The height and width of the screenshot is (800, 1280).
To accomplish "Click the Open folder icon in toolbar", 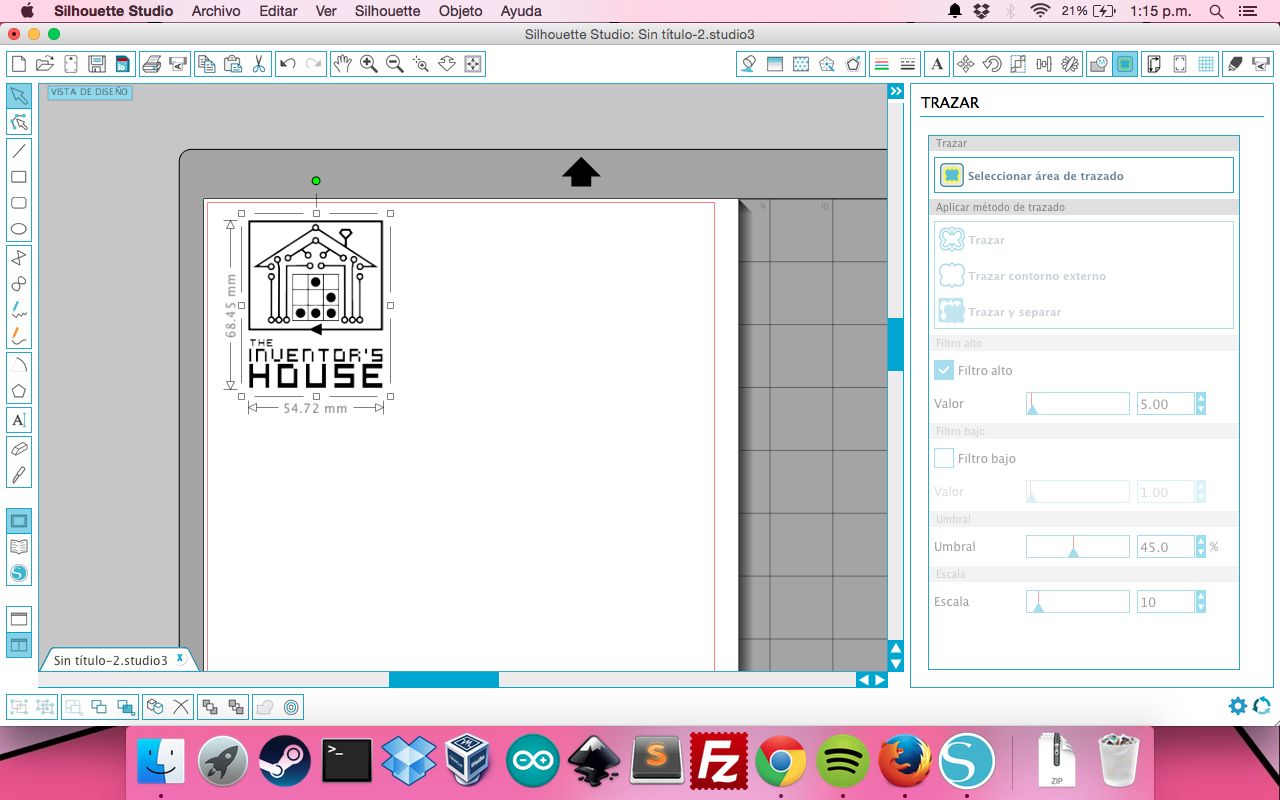I will point(44,64).
